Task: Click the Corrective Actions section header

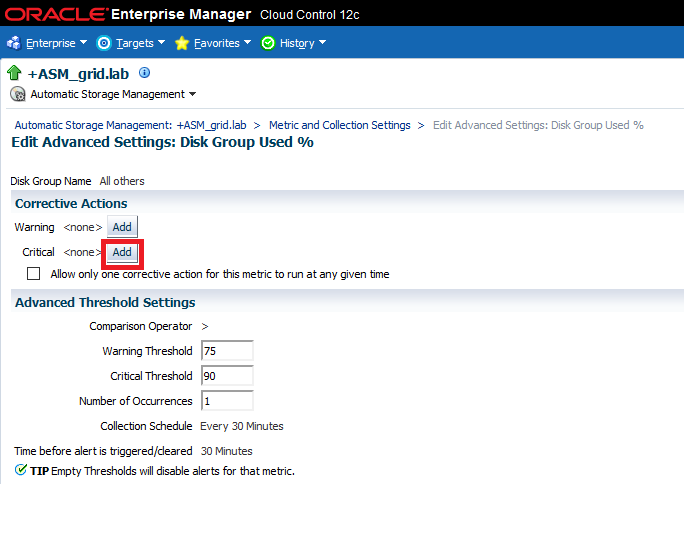Action: pos(71,203)
